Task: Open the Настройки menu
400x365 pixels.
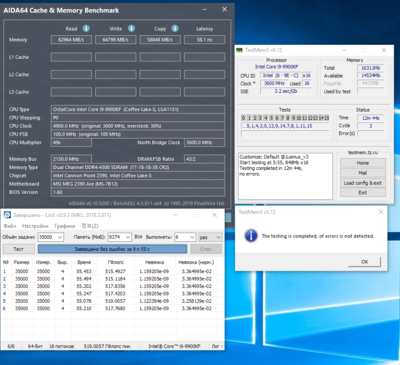Action: point(35,226)
